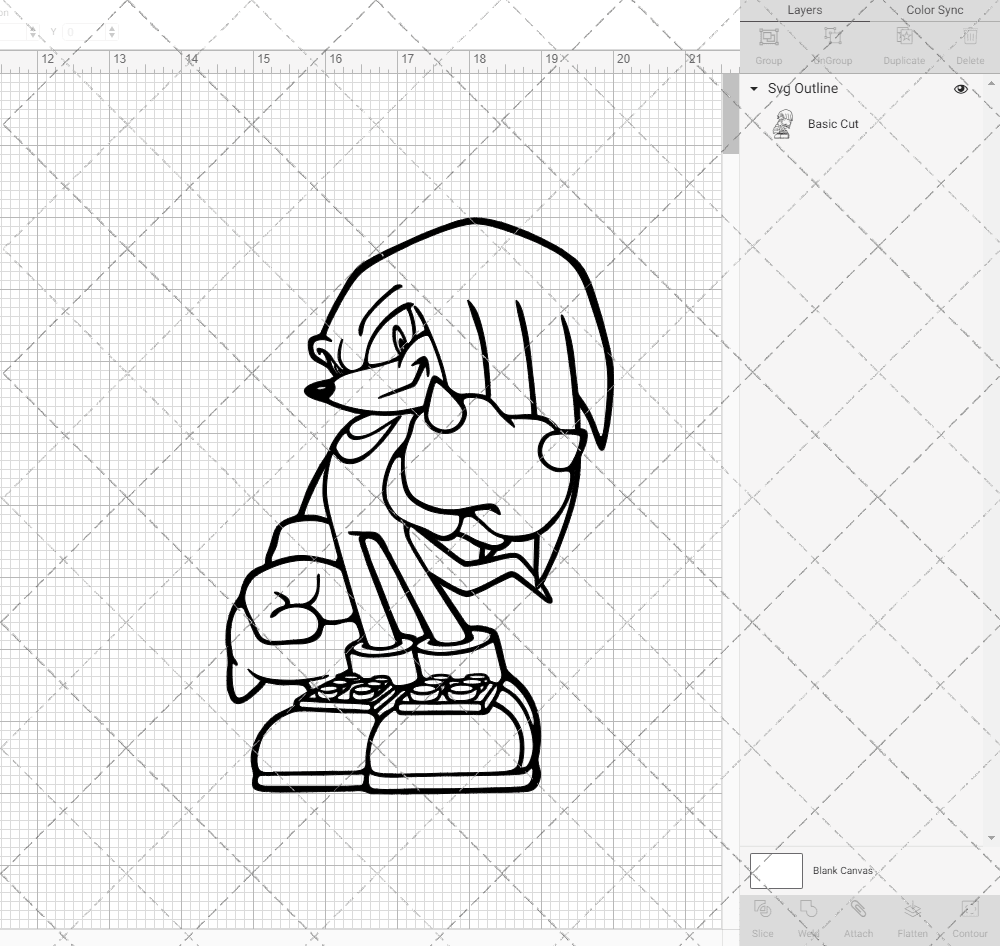The image size is (1000, 946).
Task: Click the Blank Canvas label
Action: point(843,870)
